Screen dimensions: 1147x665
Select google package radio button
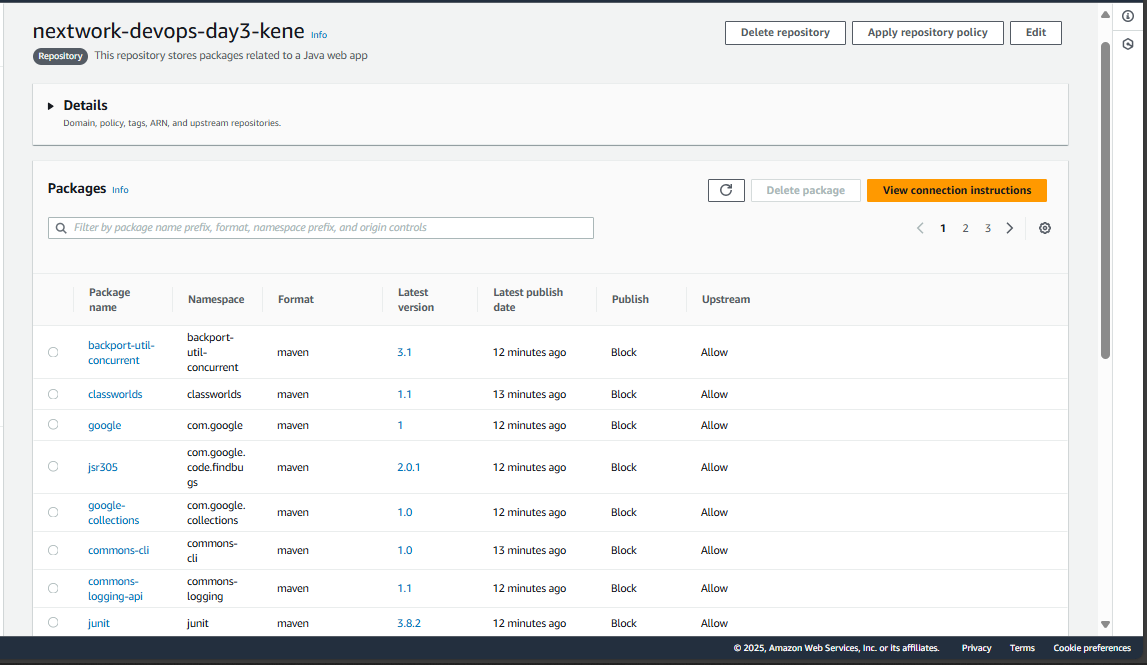pyautogui.click(x=53, y=424)
